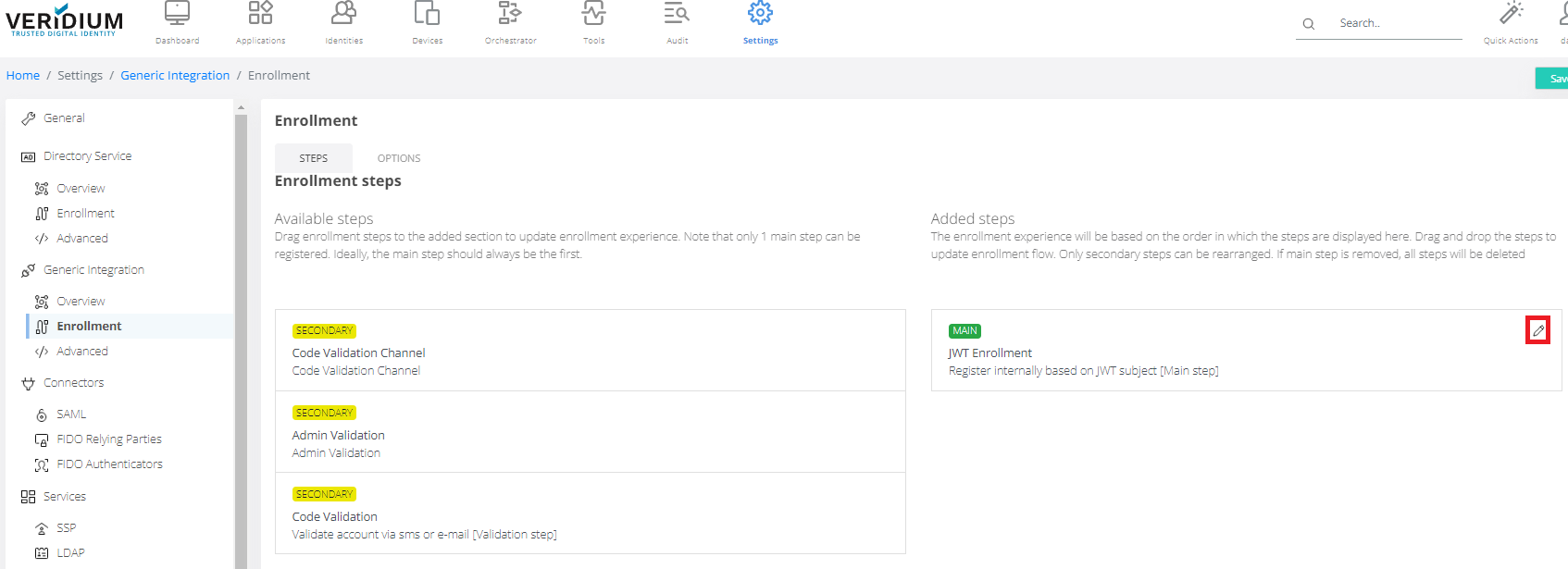
Task: Open the Tools navigation icon
Action: (x=593, y=15)
